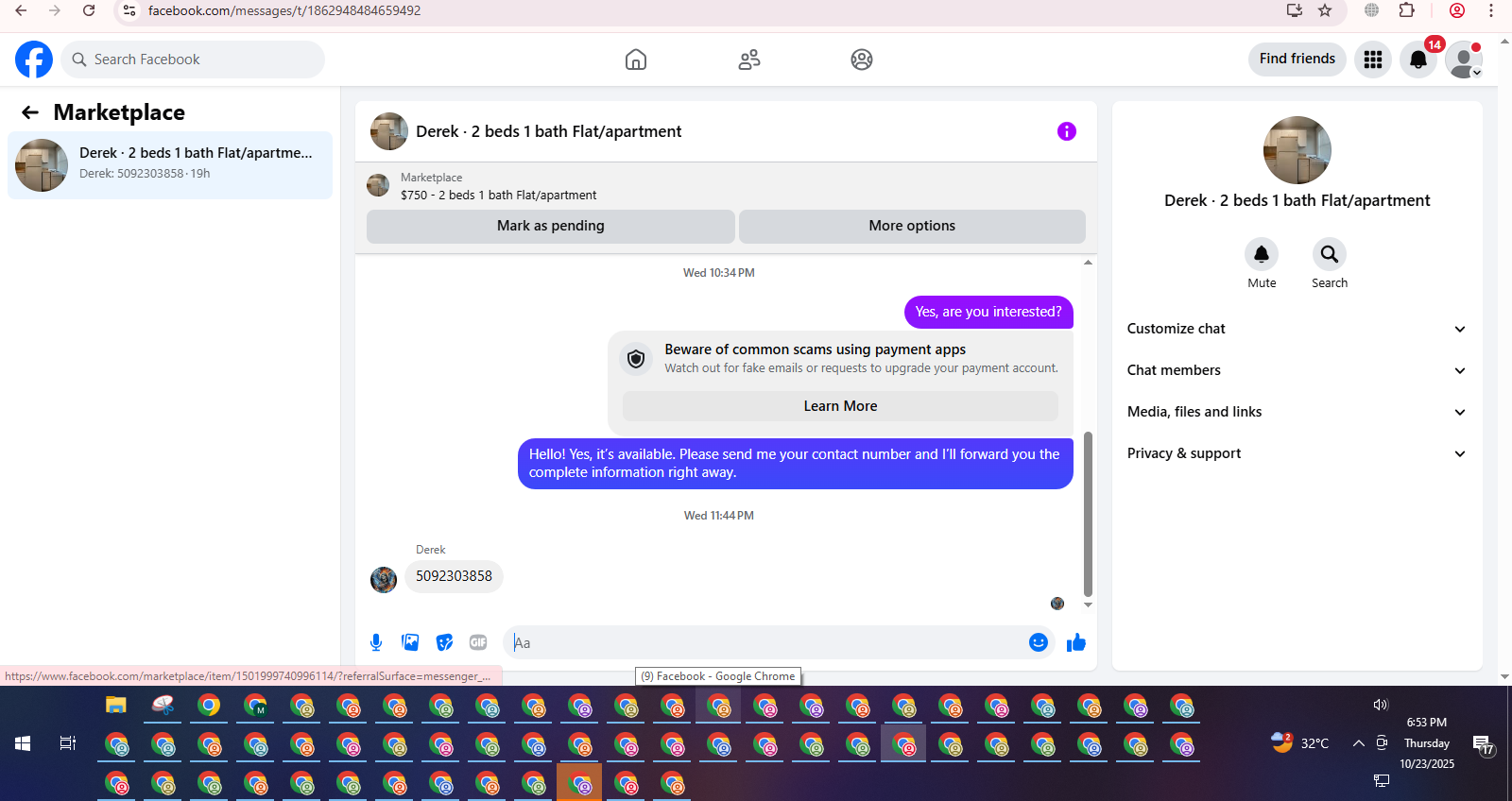Click Learn More on scam warning
The width and height of the screenshot is (1512, 801).
[x=840, y=406]
